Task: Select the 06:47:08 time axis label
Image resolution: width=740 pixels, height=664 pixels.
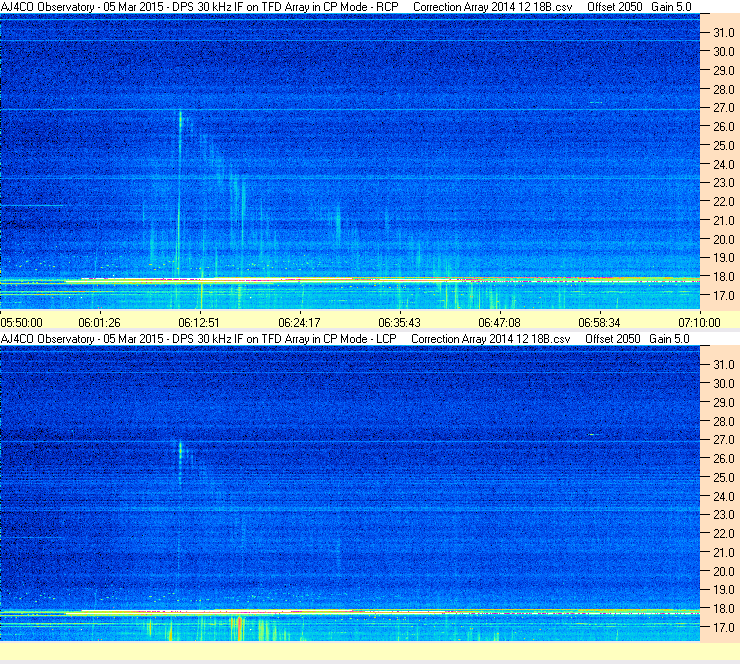Action: [x=499, y=323]
